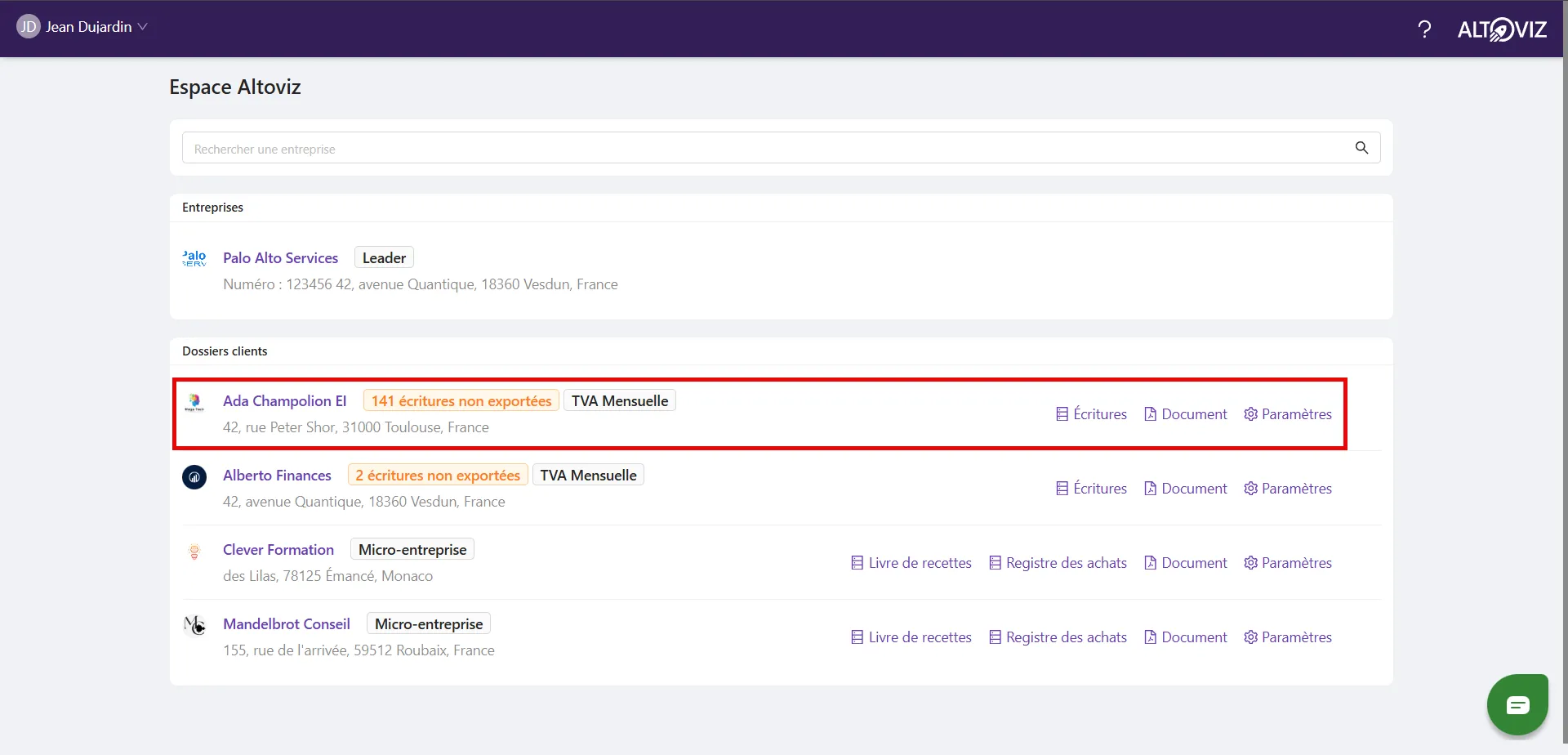
Task: Click the Altoviz logo in the header
Action: click(x=1502, y=29)
